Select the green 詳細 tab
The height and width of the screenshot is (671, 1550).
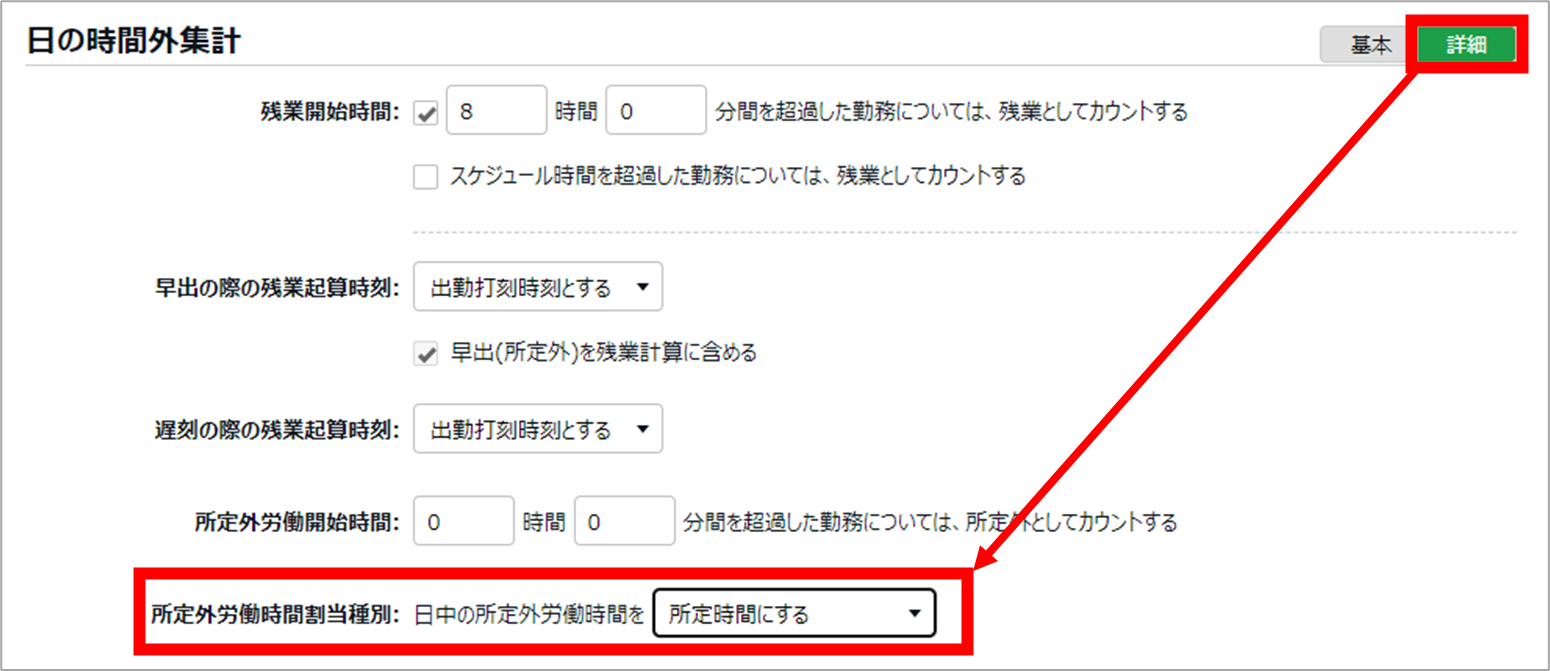click(x=1466, y=45)
